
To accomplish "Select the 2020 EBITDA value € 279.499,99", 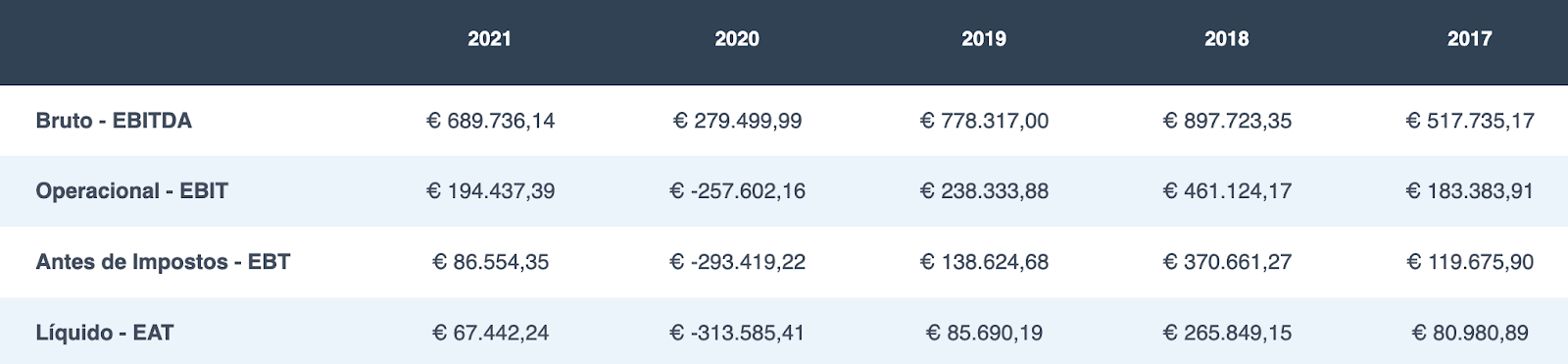I will pyautogui.click(x=737, y=121).
